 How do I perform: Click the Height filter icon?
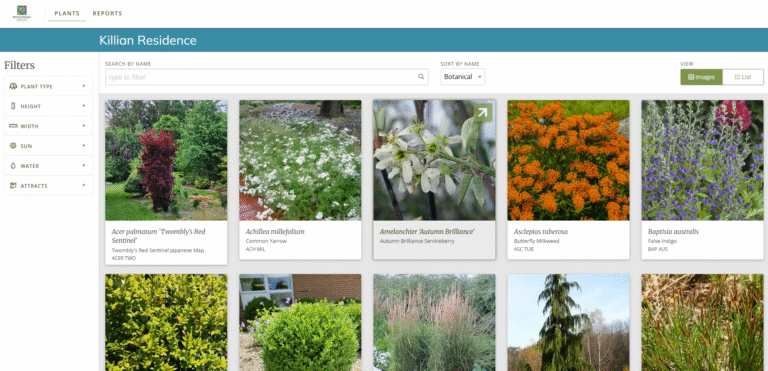point(13,106)
